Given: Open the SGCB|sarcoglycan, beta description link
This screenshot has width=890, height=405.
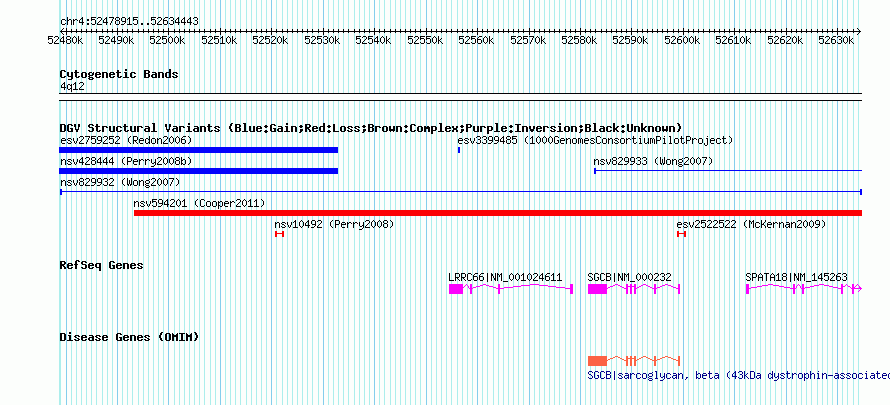Looking at the screenshot, I should tap(738, 376).
